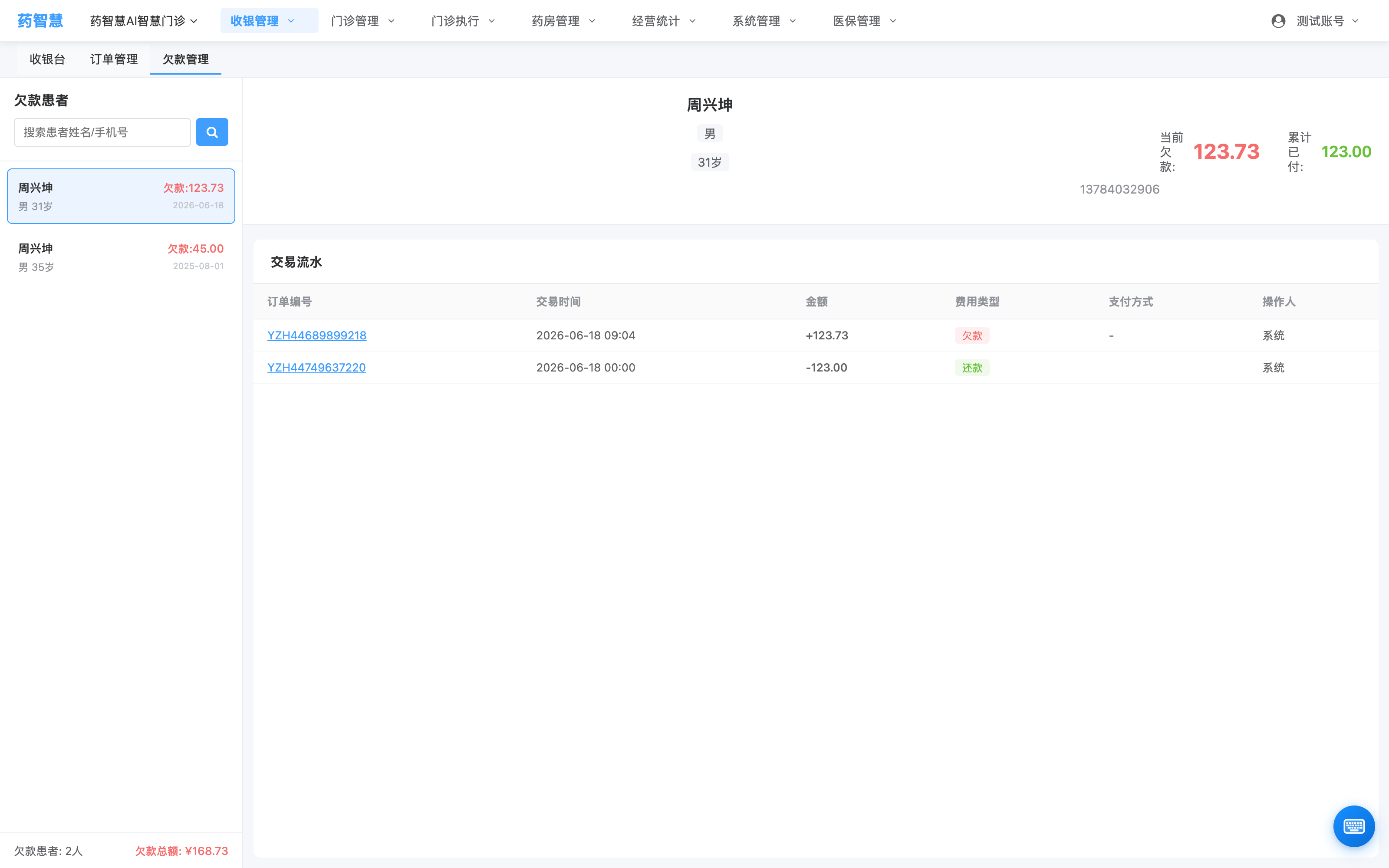Open the 系统管理 menu
Screen dimensions: 1389x868
764,21
